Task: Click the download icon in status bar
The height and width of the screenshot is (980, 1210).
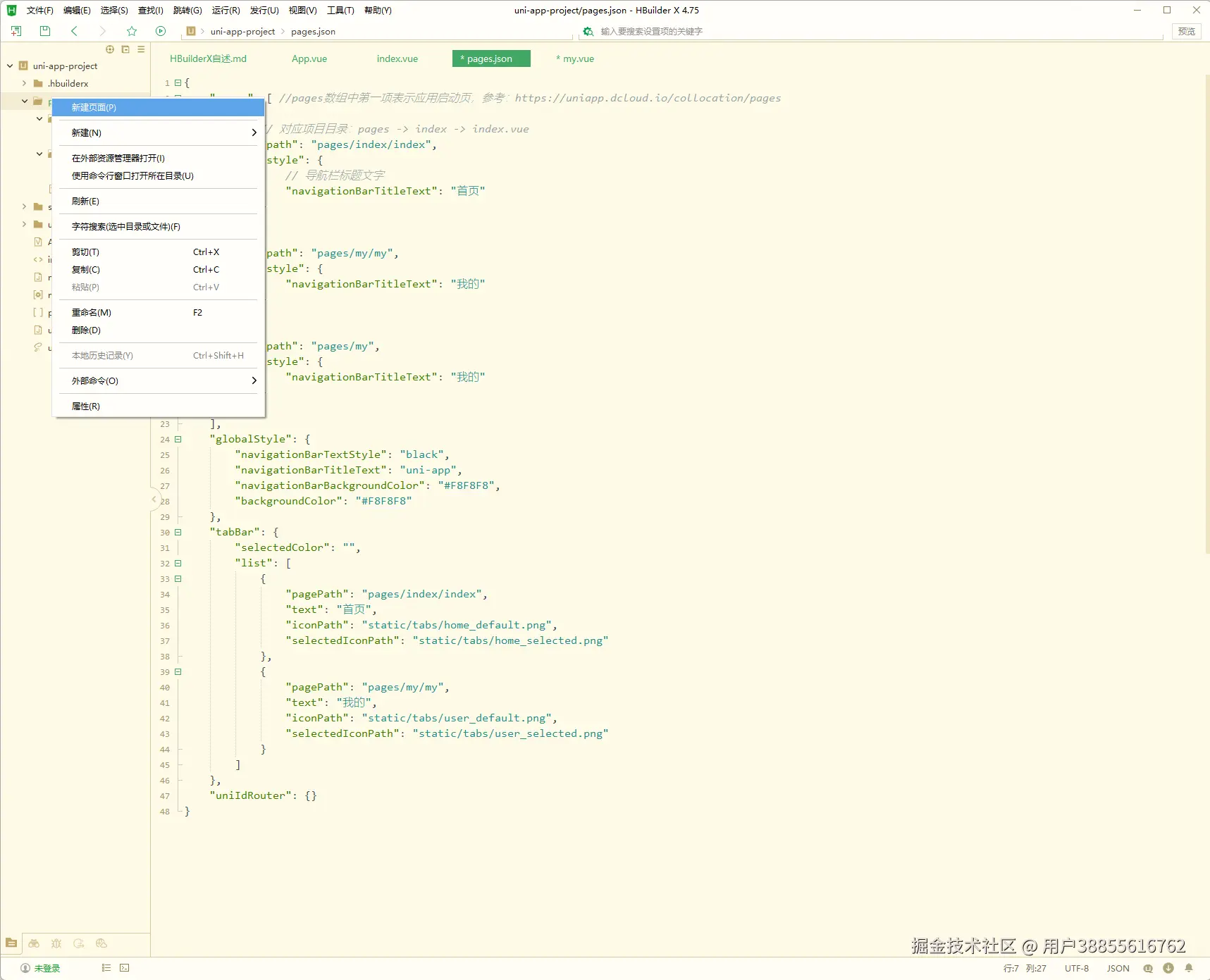Action: coord(1168,968)
